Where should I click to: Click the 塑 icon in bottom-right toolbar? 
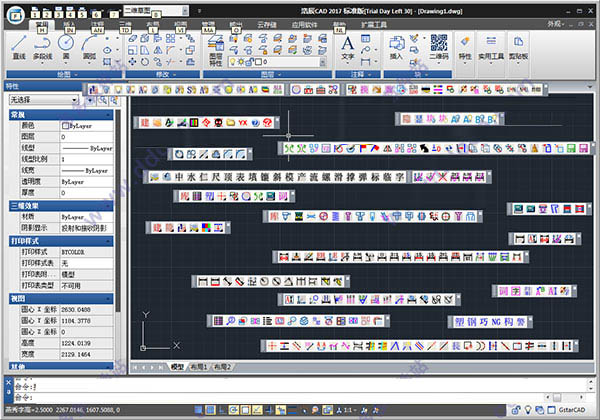tap(459, 322)
